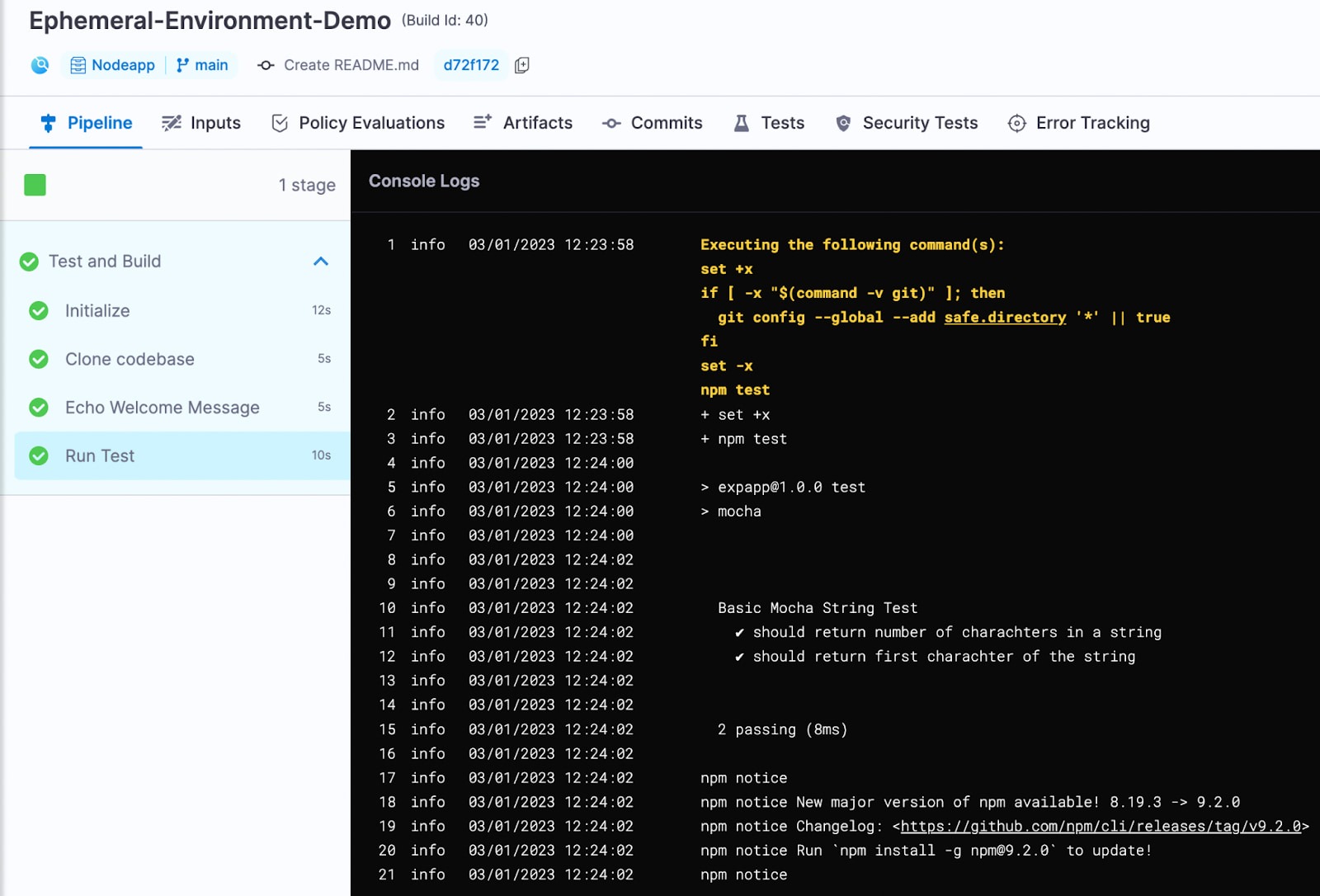Click the Tests flask icon
Screen dimensions: 1320x896
[742, 123]
